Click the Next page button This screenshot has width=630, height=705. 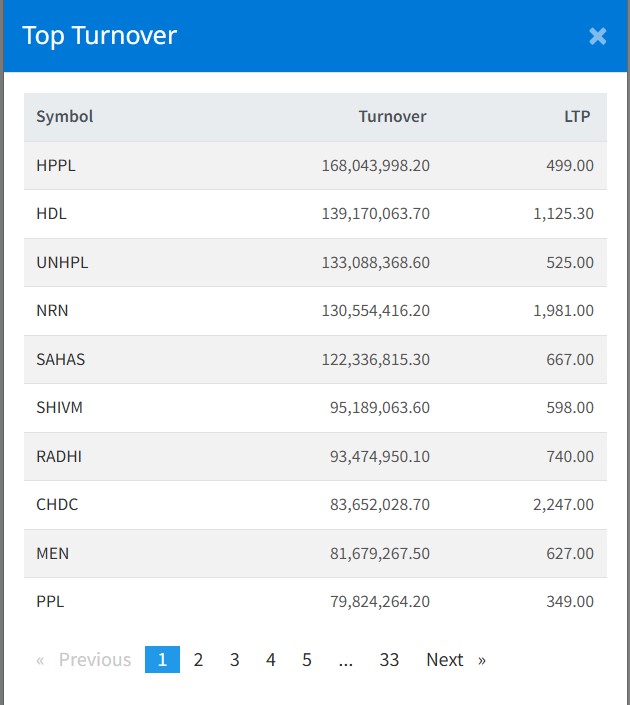coord(455,660)
